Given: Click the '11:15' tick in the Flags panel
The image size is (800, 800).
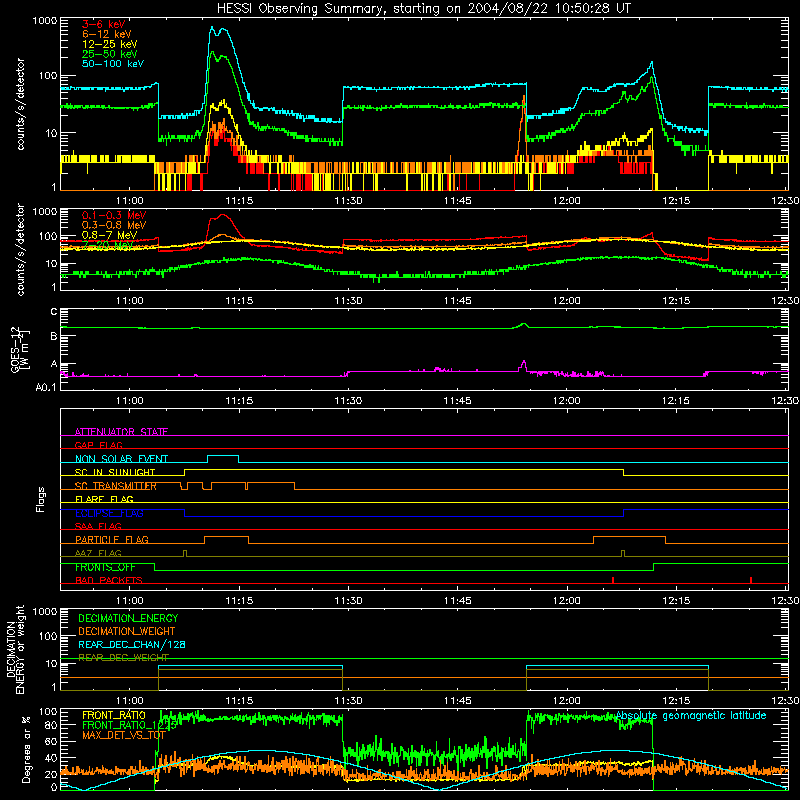Looking at the screenshot, I should point(239,601).
